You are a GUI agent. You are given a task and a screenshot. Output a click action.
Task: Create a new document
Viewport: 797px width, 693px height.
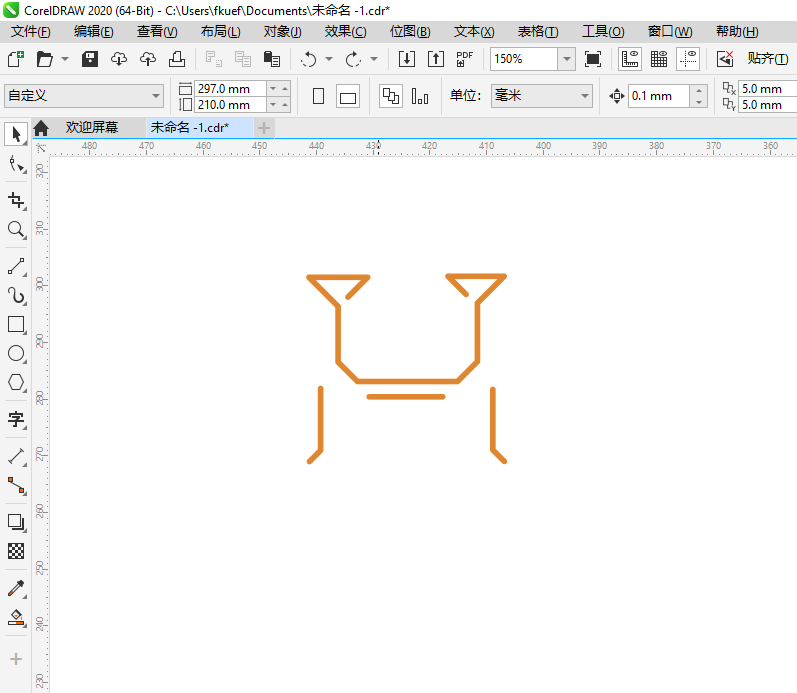16,59
